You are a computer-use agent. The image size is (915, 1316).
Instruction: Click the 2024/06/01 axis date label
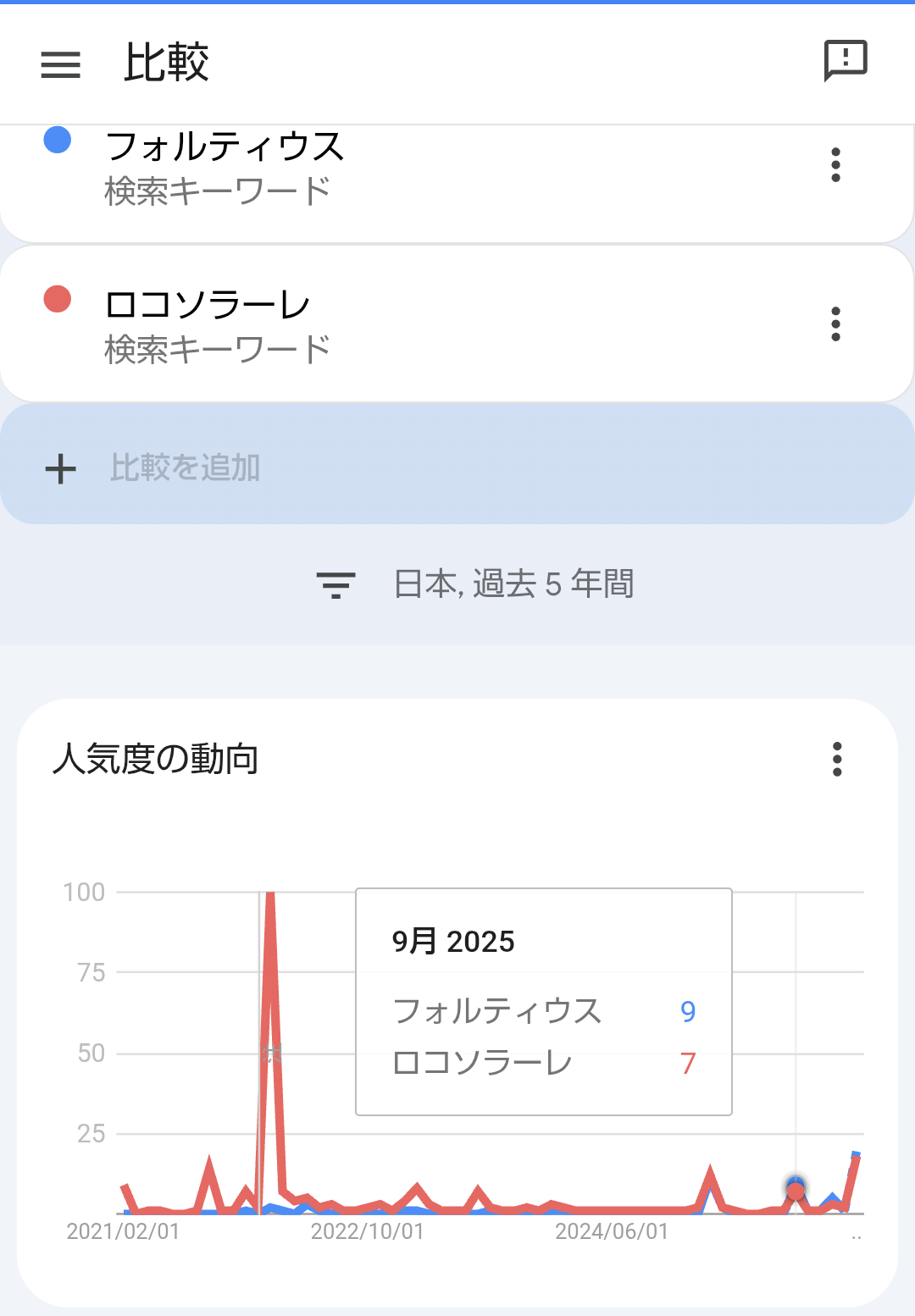click(x=612, y=1231)
